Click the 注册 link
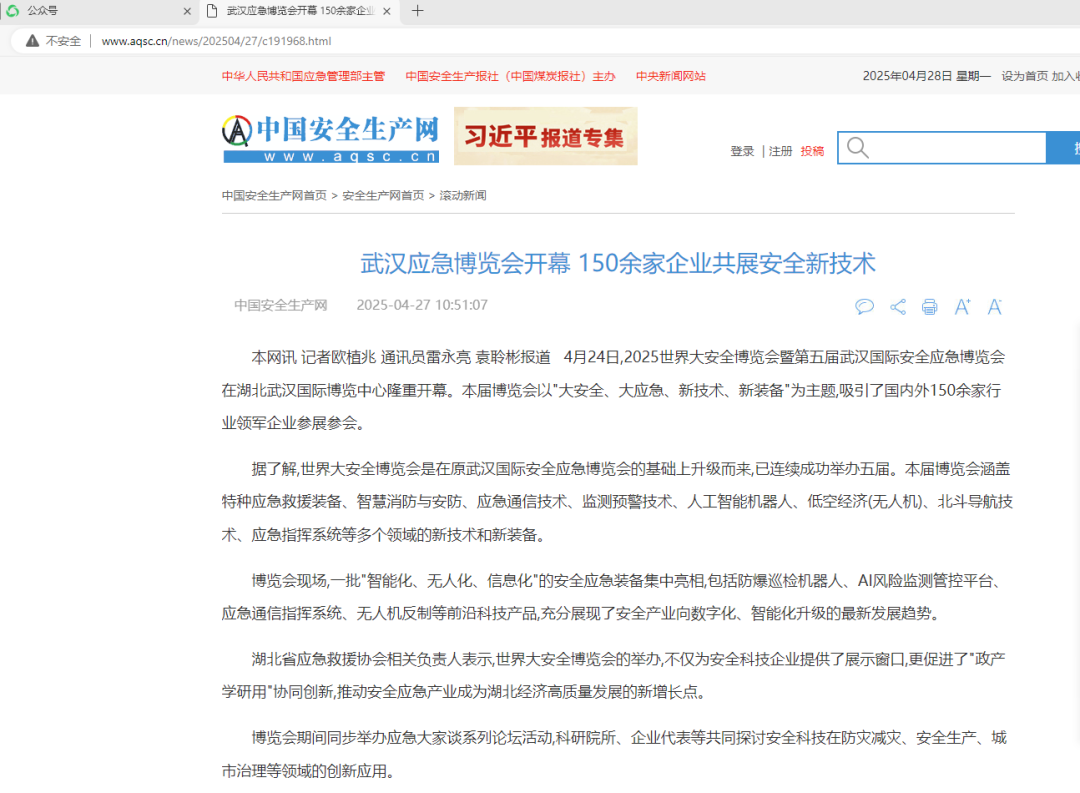The width and height of the screenshot is (1080, 793). click(x=780, y=149)
